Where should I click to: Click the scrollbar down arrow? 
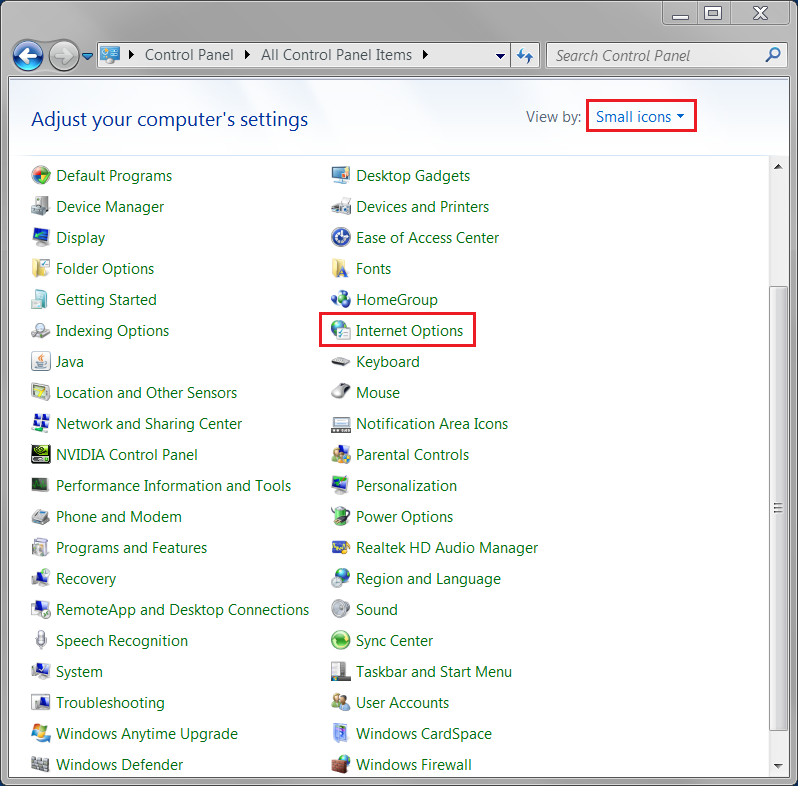[x=778, y=766]
